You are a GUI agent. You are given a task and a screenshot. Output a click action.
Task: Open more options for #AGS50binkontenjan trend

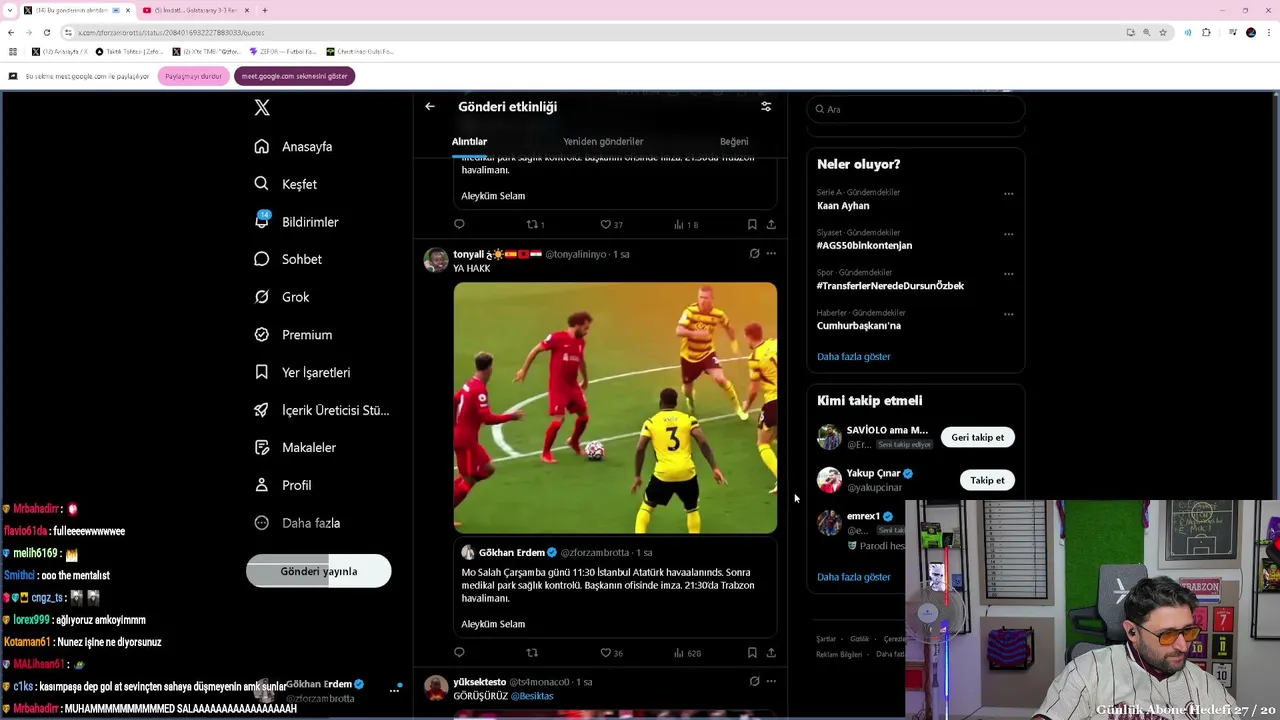pyautogui.click(x=1008, y=234)
